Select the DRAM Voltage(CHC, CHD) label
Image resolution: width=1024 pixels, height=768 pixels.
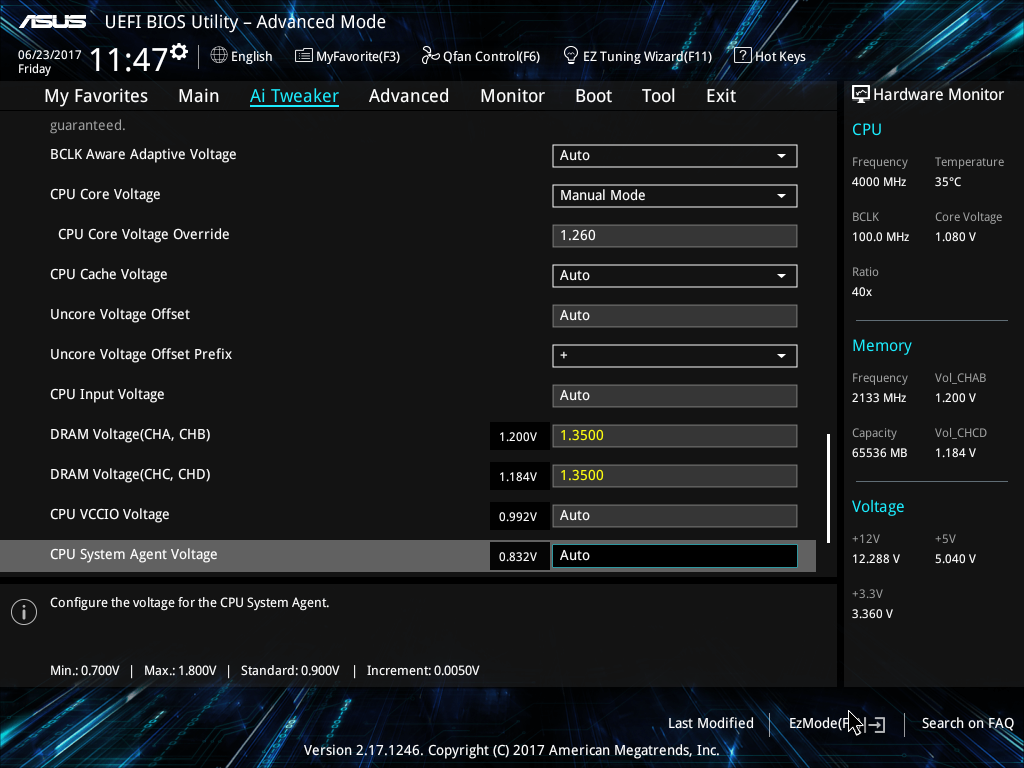[130, 474]
